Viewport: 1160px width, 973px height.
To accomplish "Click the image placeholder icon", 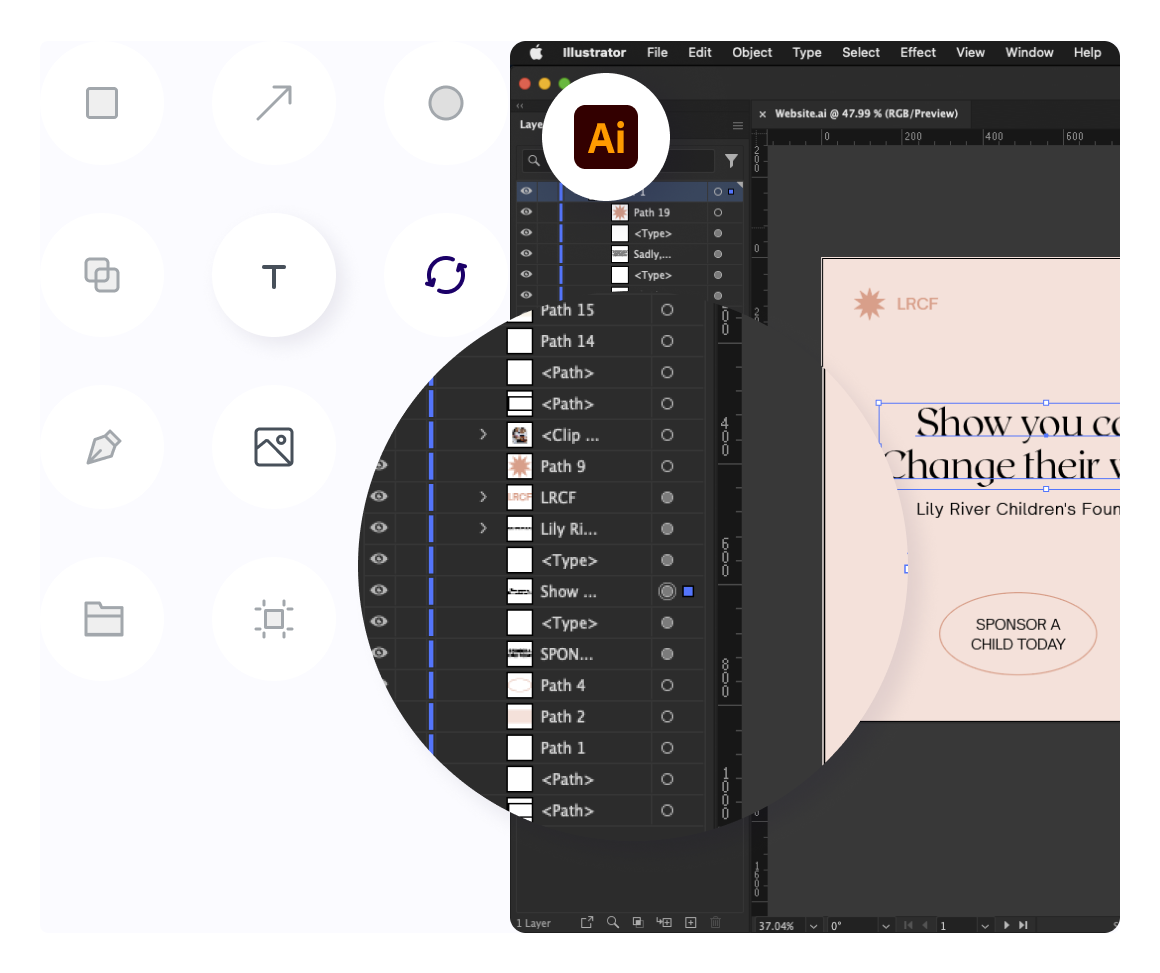I will 273,447.
